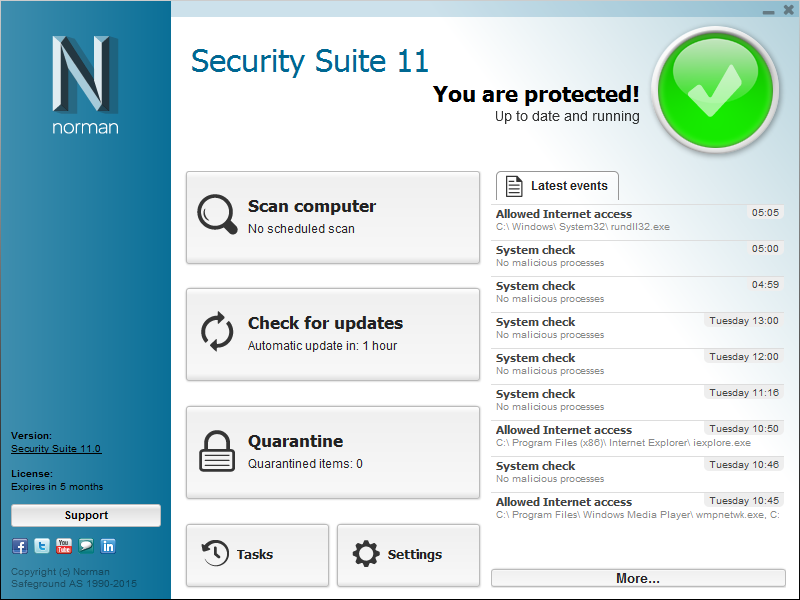Open Norman's Facebook page icon
The width and height of the screenshot is (800, 600).
tap(19, 546)
